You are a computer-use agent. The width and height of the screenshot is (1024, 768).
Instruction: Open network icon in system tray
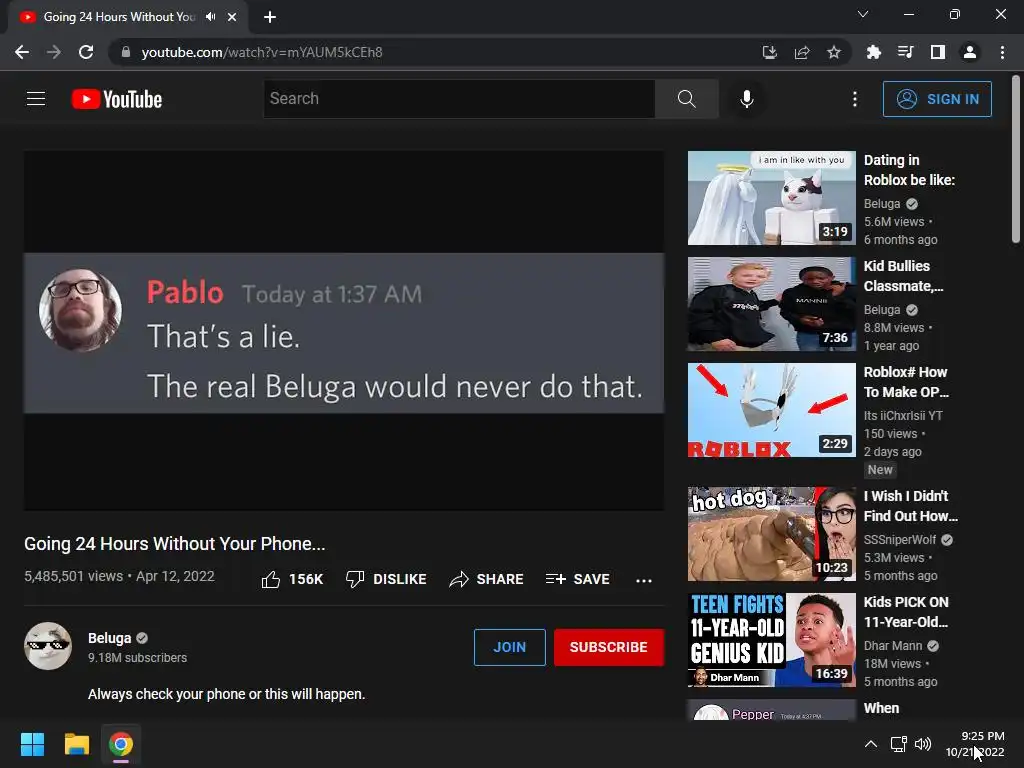tap(899, 744)
